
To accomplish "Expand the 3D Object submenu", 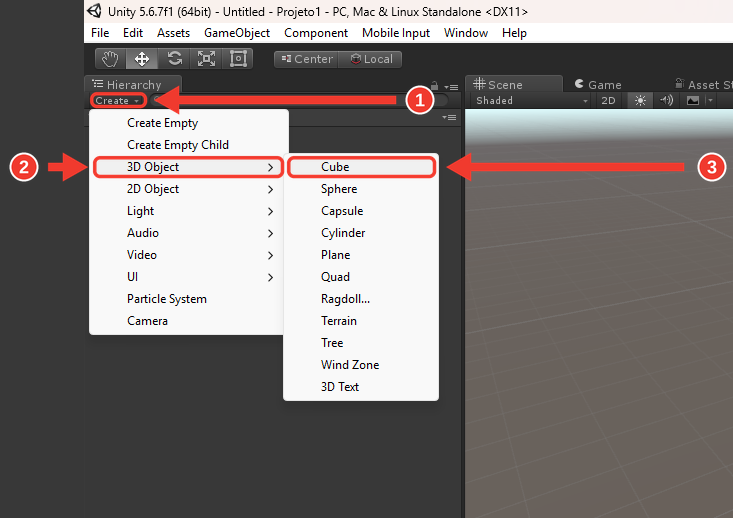I will pos(188,167).
